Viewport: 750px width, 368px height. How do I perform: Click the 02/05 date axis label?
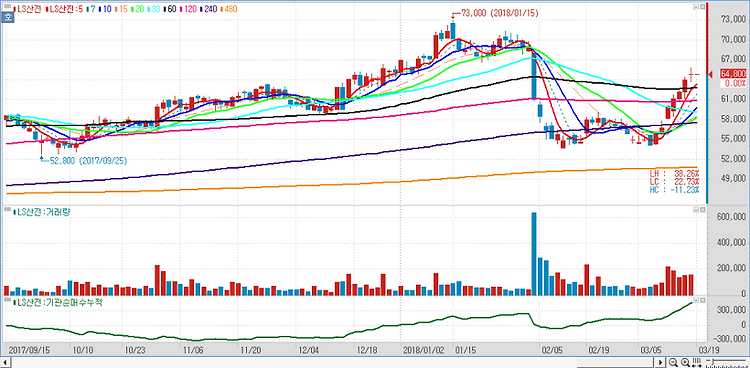coord(551,350)
